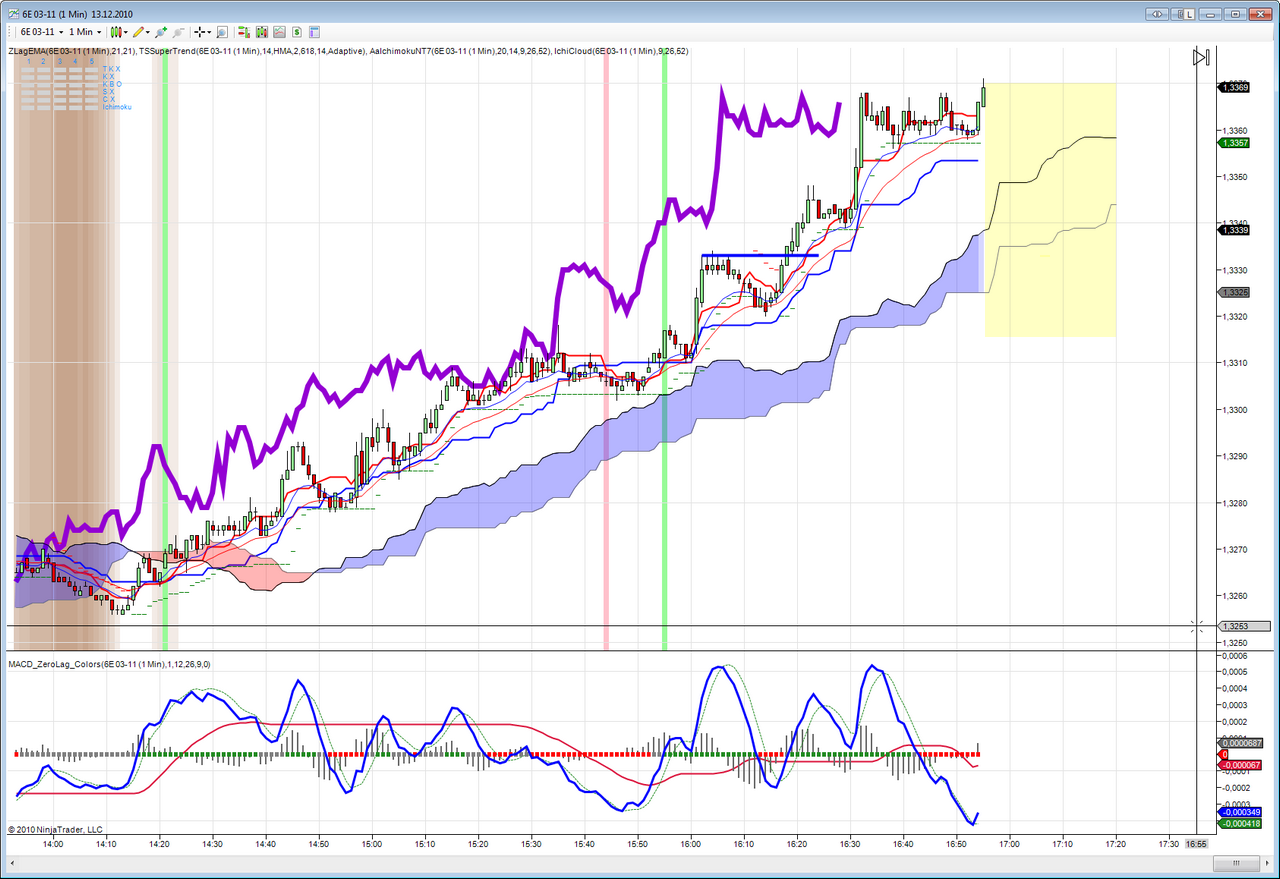Open the chart properties icon
This screenshot has height=879, width=1280.
[x=316, y=32]
